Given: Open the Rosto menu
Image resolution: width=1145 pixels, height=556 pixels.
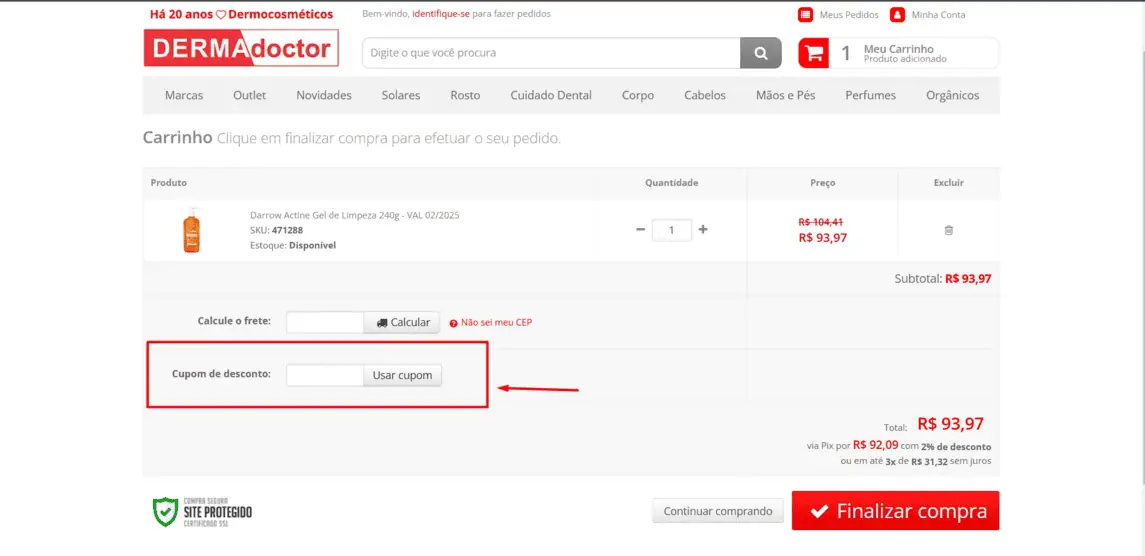Looking at the screenshot, I should tap(465, 95).
